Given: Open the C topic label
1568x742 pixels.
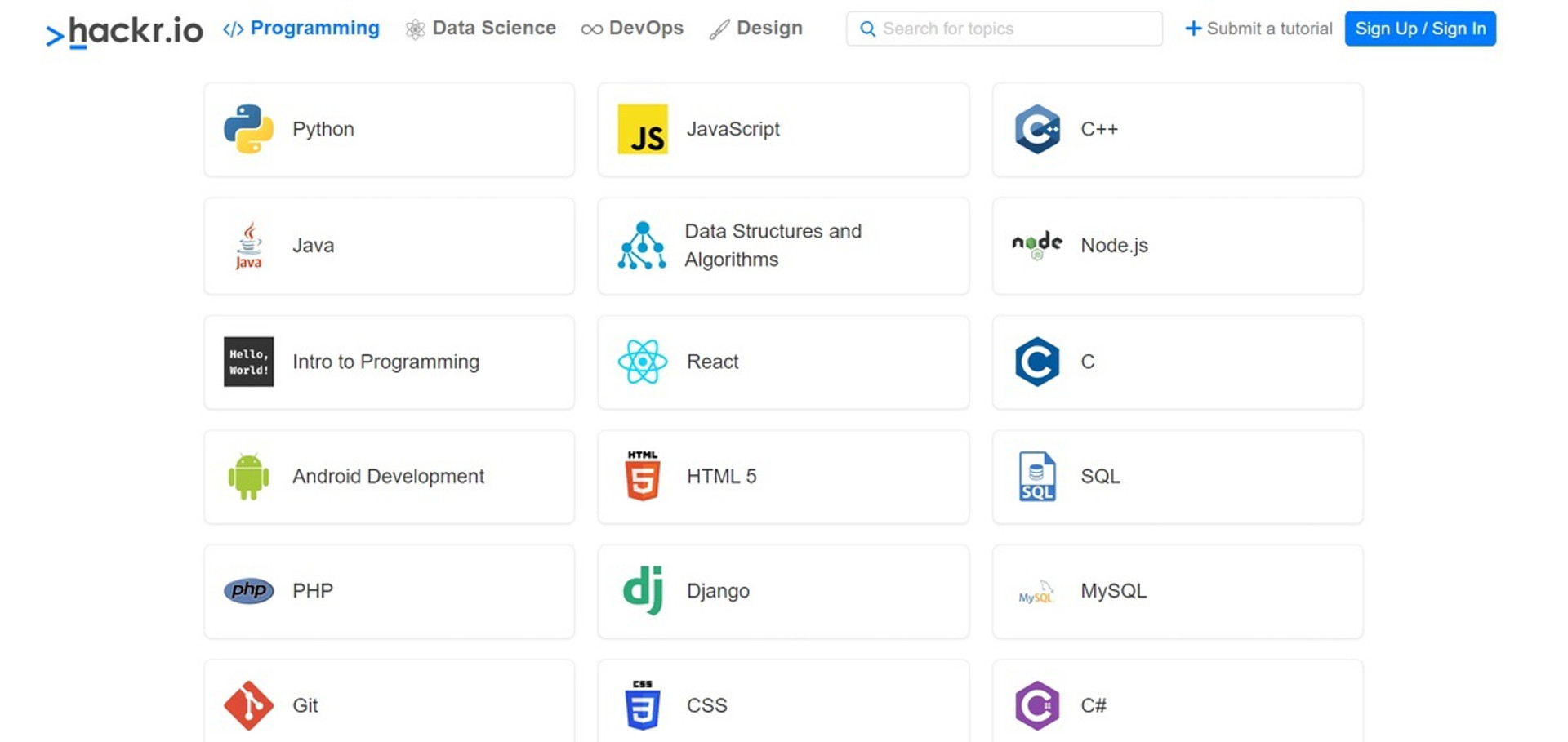Looking at the screenshot, I should 1088,362.
